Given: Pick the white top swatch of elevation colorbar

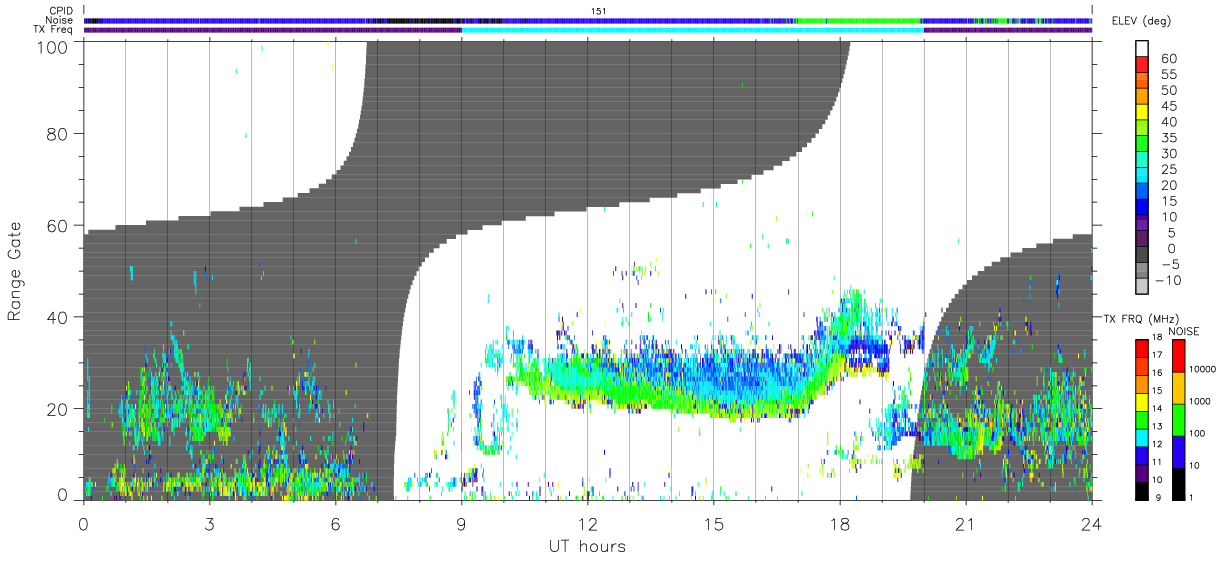Looking at the screenshot, I should (x=1143, y=49).
